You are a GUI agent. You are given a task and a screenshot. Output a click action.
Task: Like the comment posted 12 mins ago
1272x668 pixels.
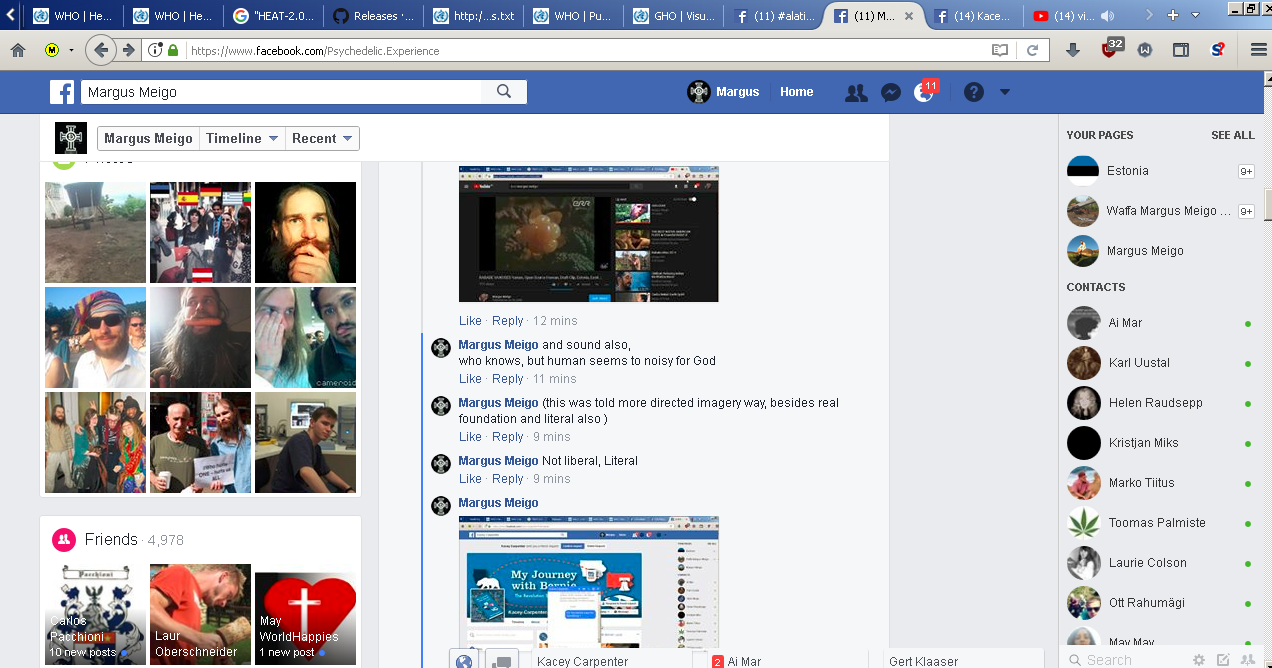pyautogui.click(x=470, y=321)
